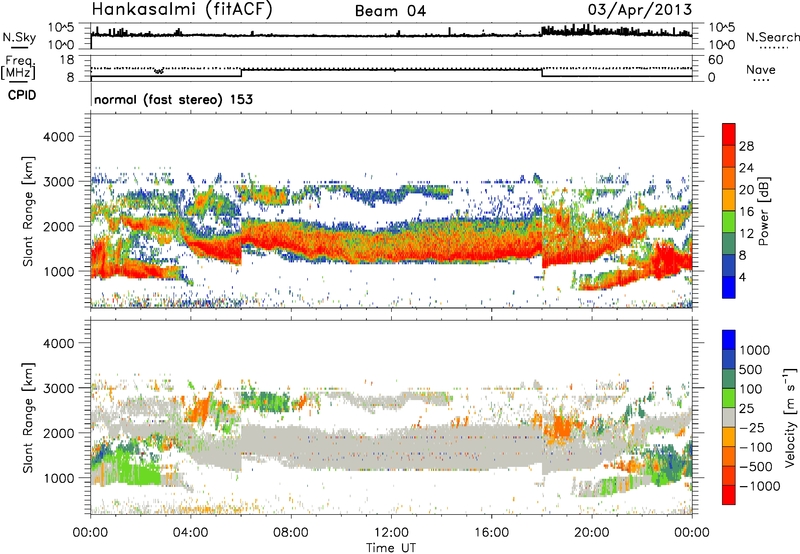Click the 'Hankasalmi (fitACF)' plot title
This screenshot has height=554, width=800.
pos(182,10)
